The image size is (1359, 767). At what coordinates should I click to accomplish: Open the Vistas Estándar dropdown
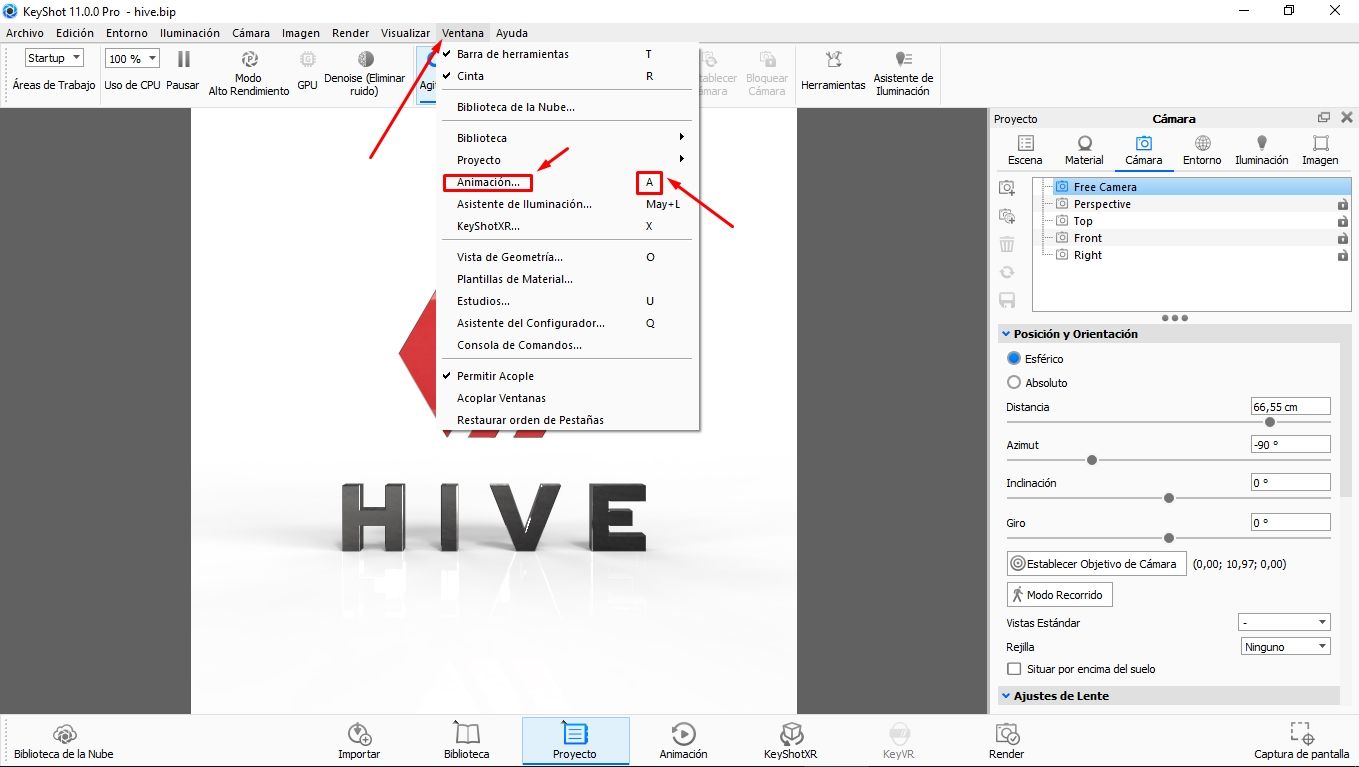(x=1284, y=622)
